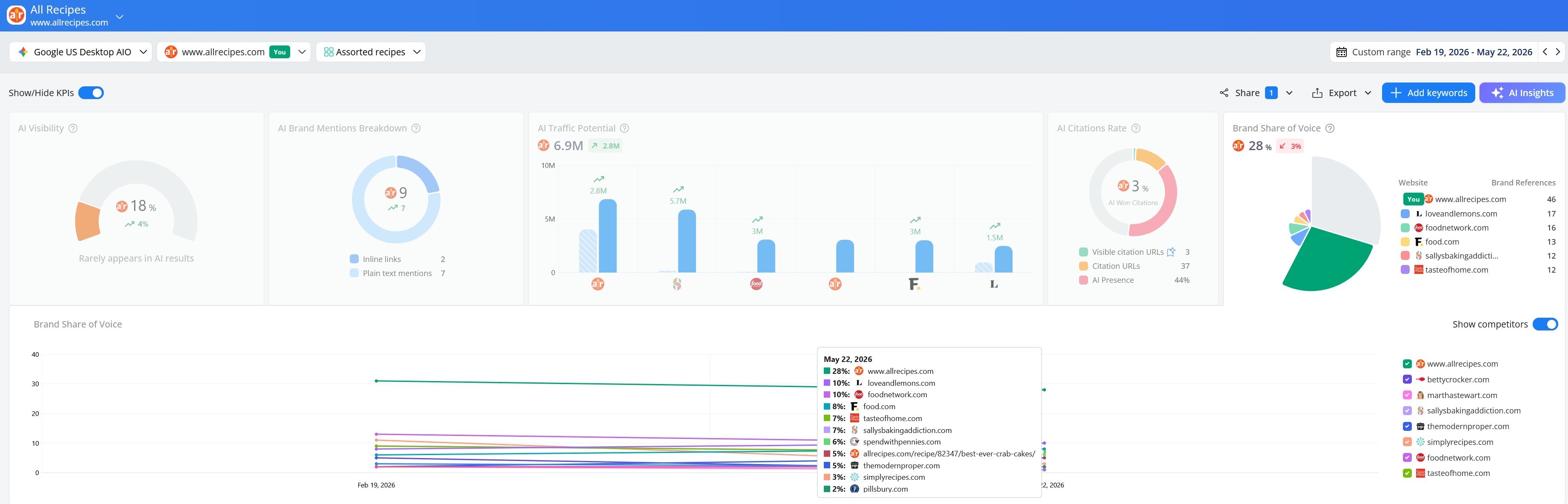Click the 18% AI Visibility gauge value
This screenshot has width=1568, height=504.
coord(143,206)
